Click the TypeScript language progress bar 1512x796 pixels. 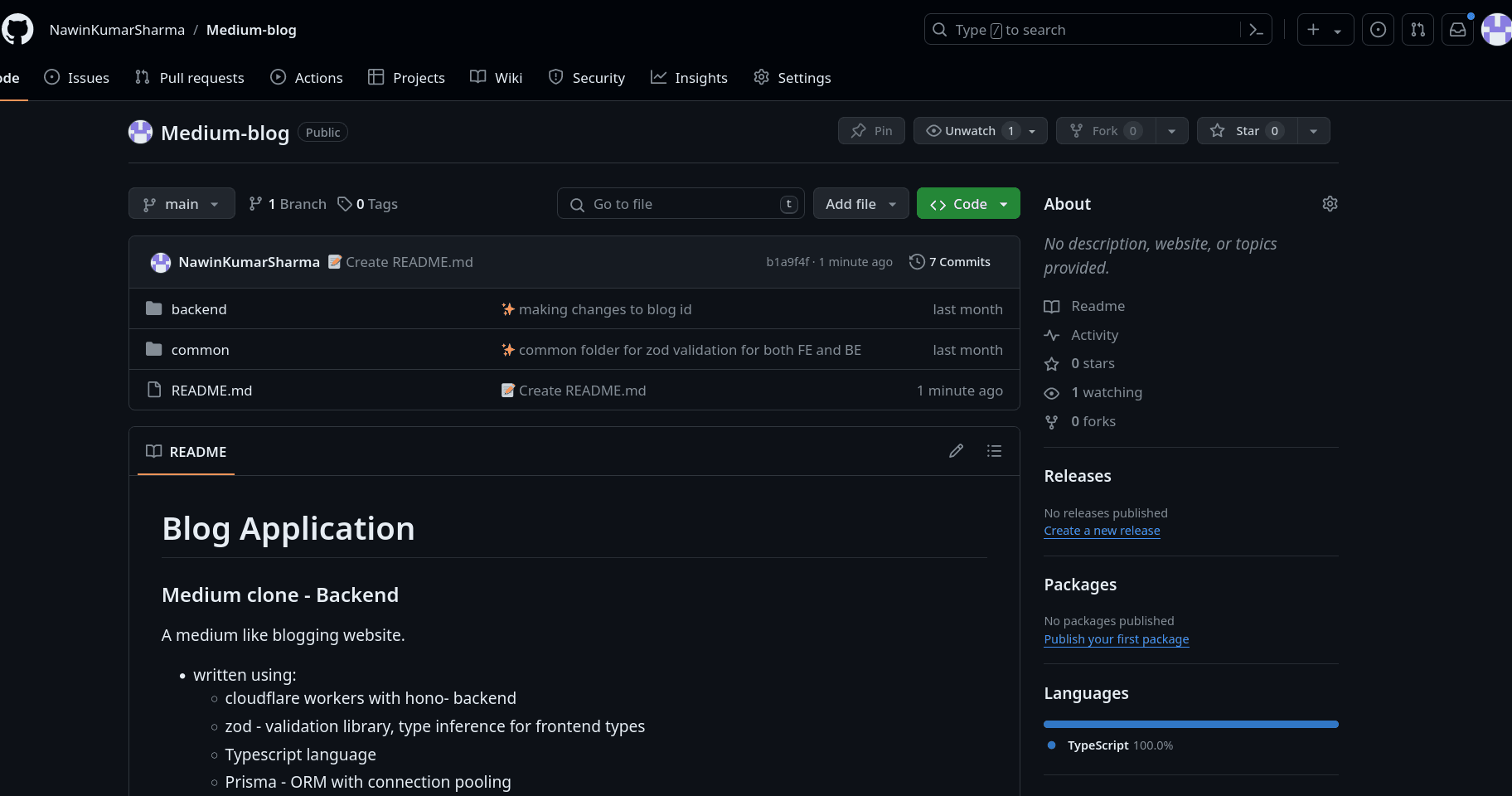(1190, 725)
